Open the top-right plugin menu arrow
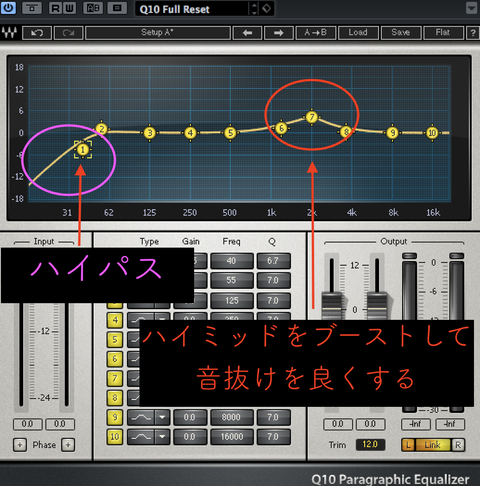The width and height of the screenshot is (480, 486). [471, 8]
